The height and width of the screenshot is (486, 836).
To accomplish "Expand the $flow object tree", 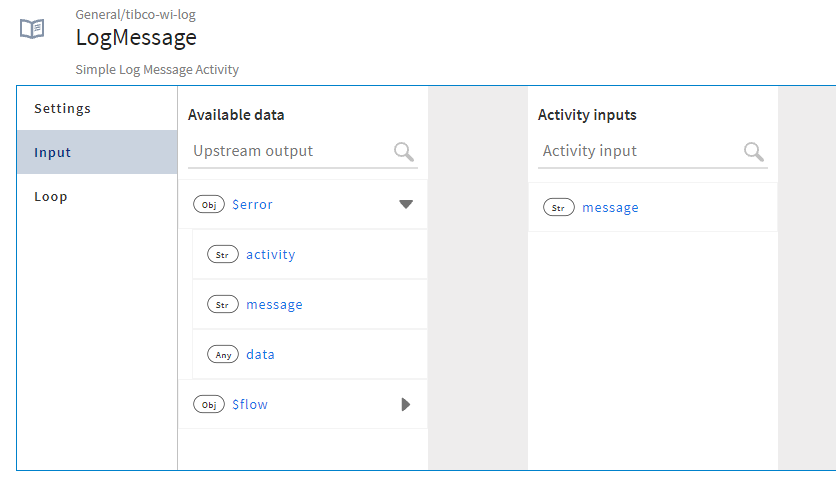I will pyautogui.click(x=405, y=404).
